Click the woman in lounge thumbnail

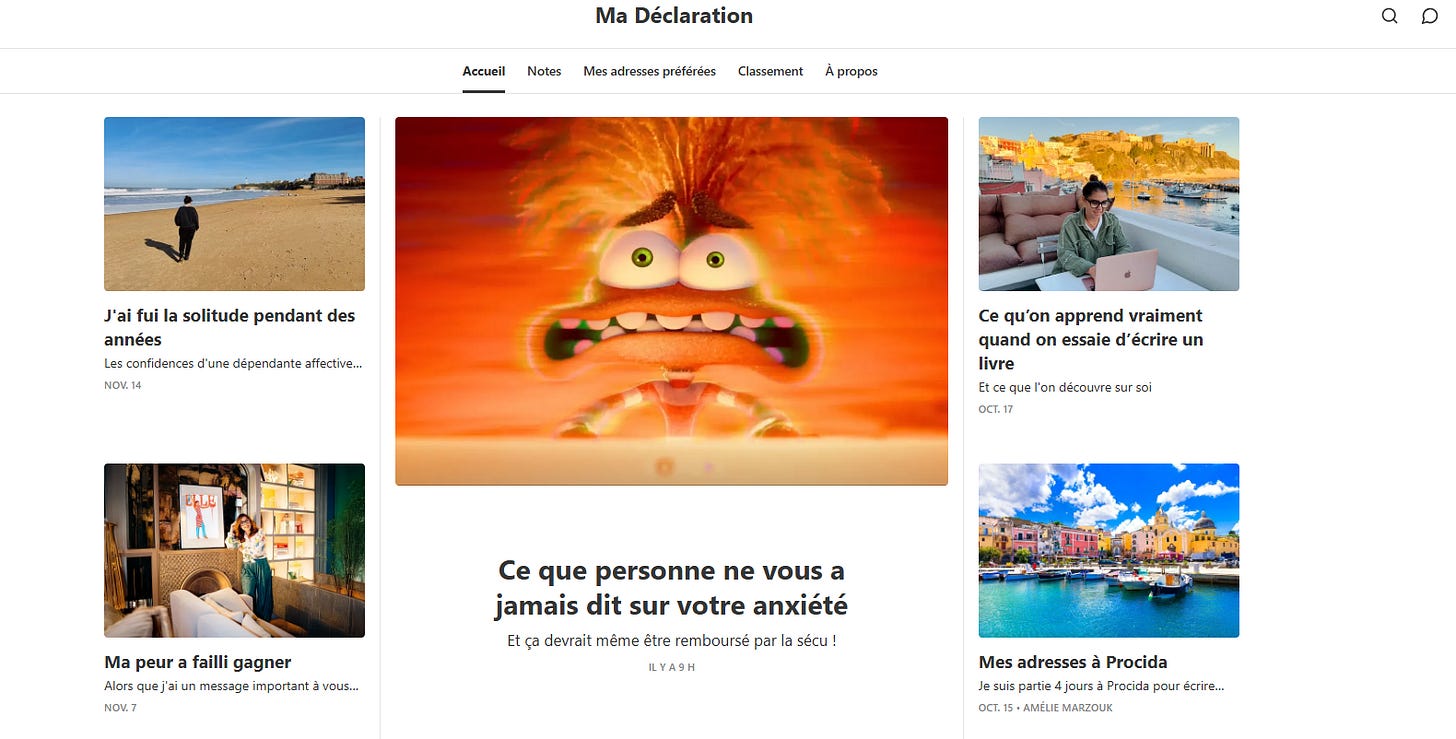tap(234, 550)
